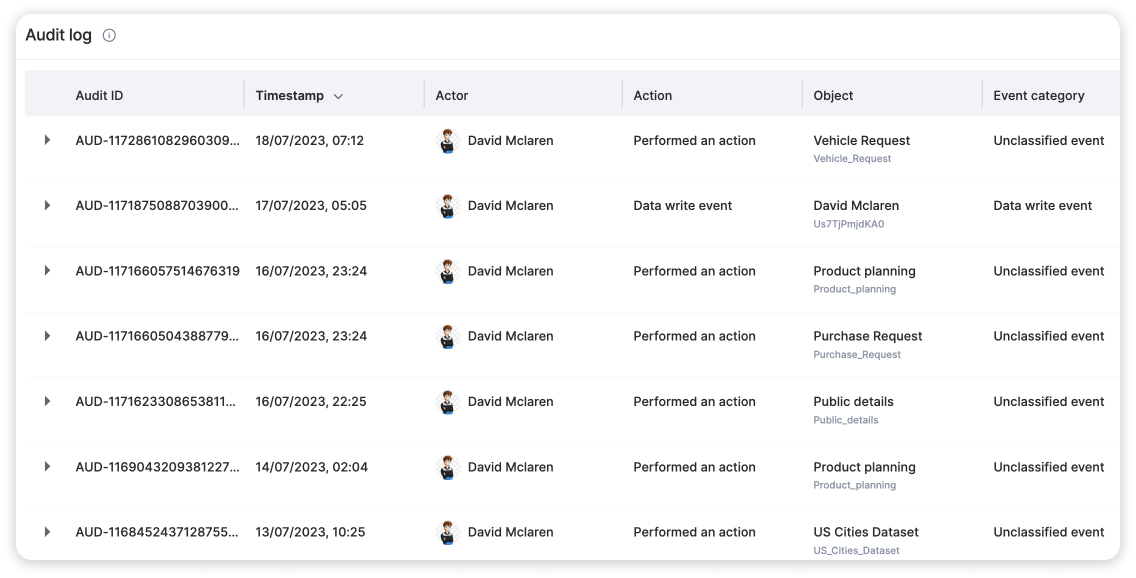The height and width of the screenshot is (578, 1136).
Task: Expand the Data write event audit row
Action: pos(47,205)
